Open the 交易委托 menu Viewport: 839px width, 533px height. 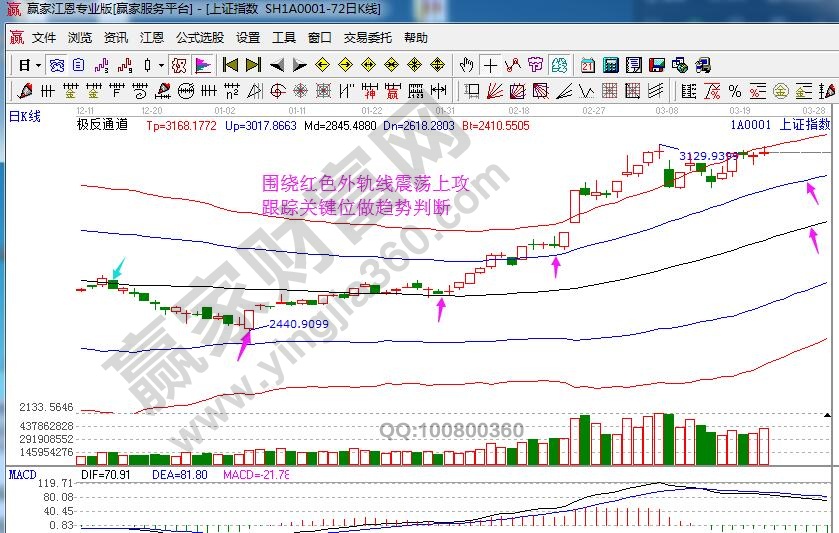(x=368, y=38)
